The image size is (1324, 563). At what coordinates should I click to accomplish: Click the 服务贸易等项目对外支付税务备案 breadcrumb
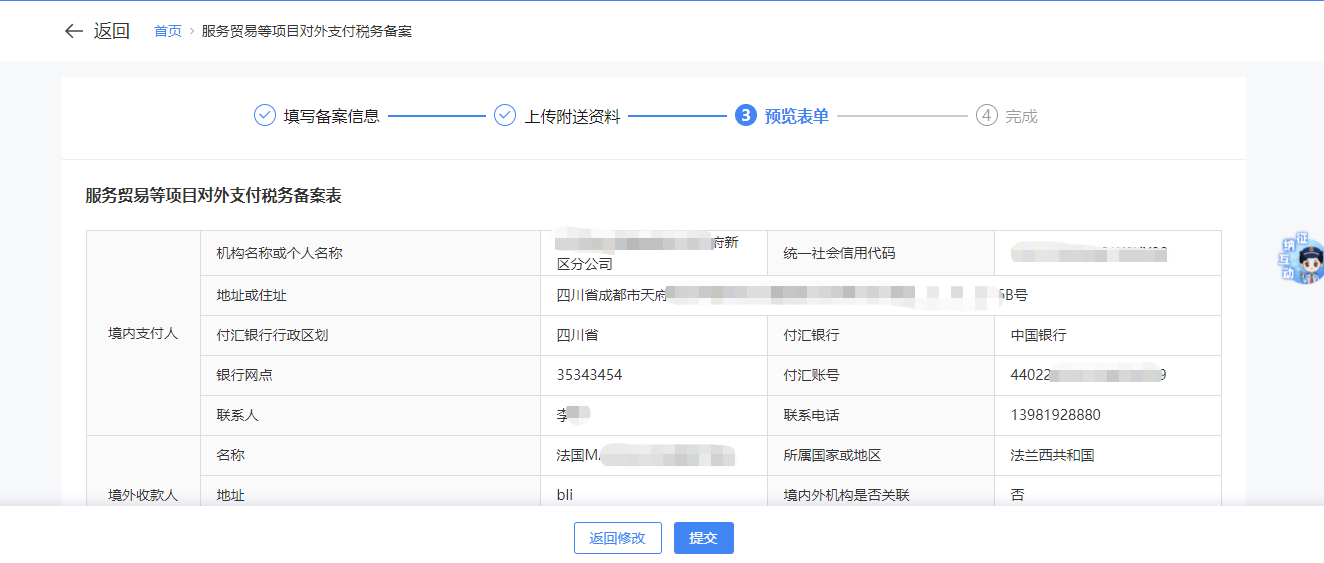pyautogui.click(x=306, y=31)
